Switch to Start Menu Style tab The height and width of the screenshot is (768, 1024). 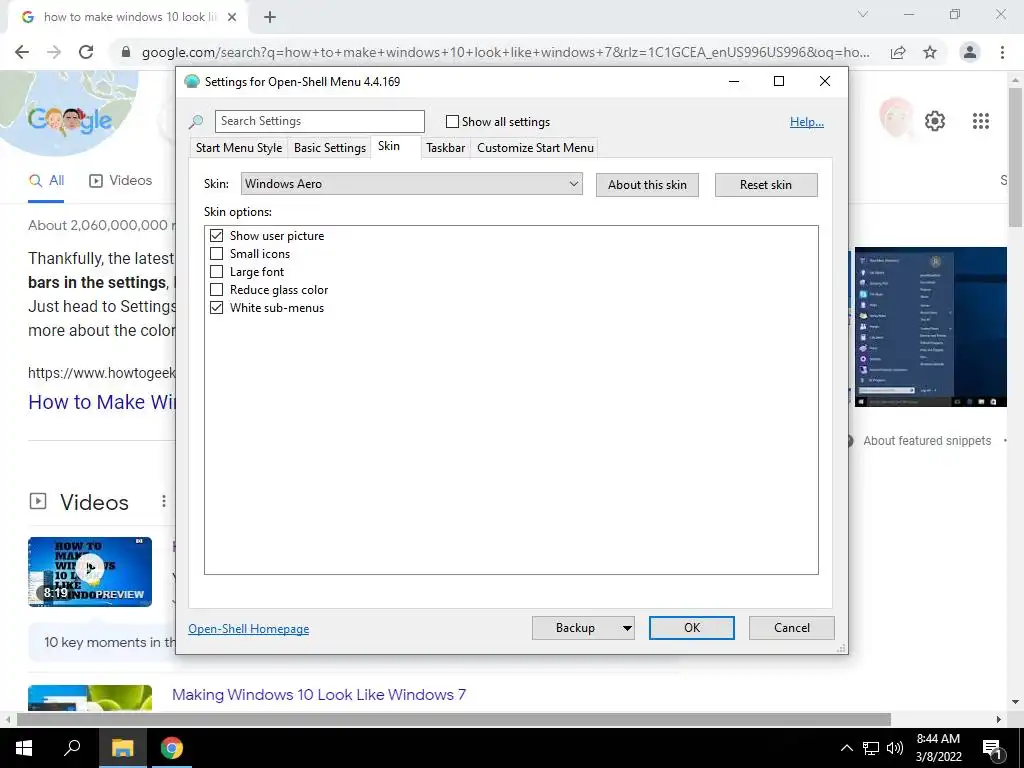(x=238, y=148)
